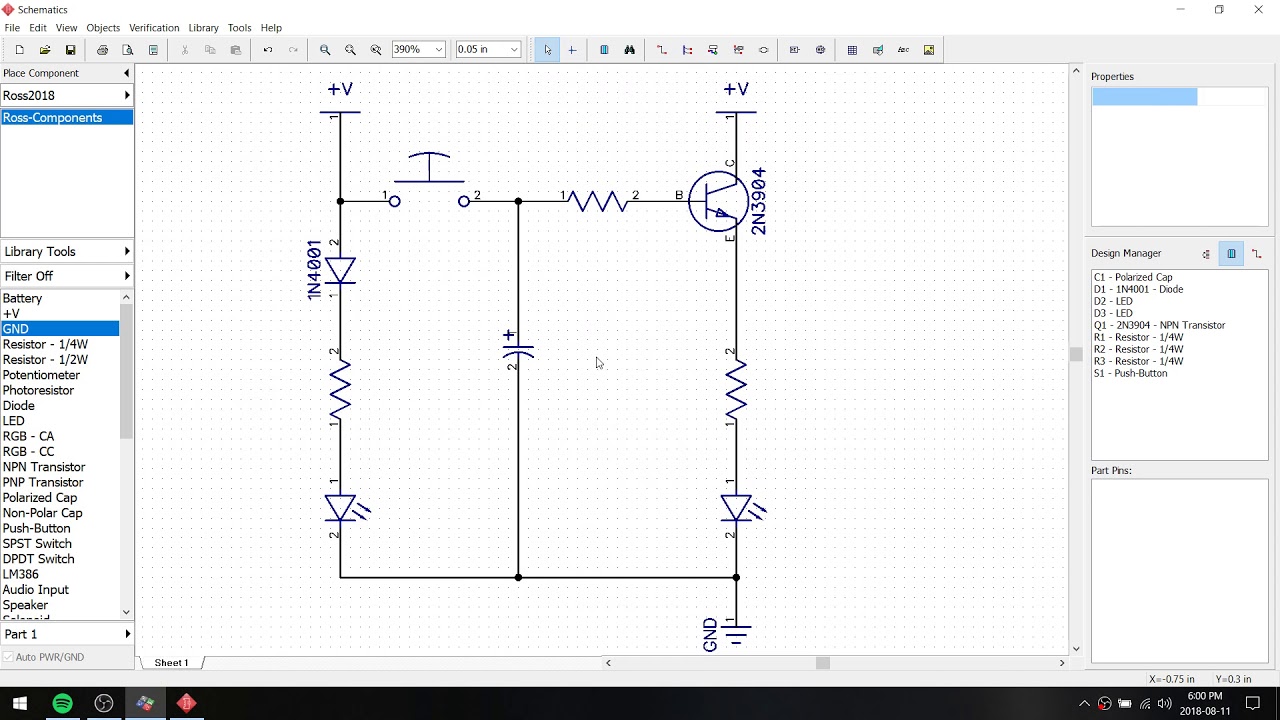
Task: Click the 2N3904 transistor symbol
Action: click(719, 201)
